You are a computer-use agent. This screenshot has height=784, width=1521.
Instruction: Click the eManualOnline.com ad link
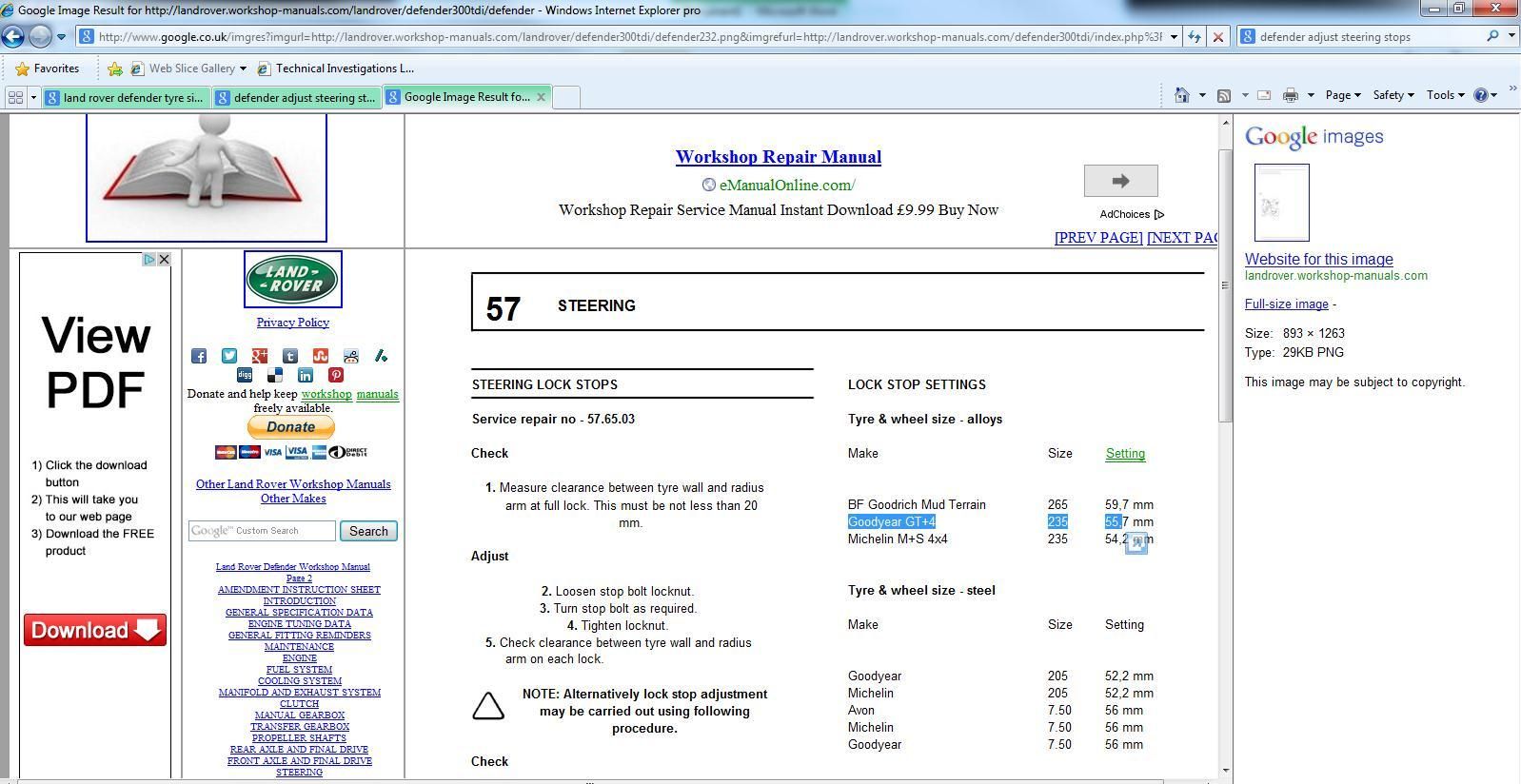point(786,186)
